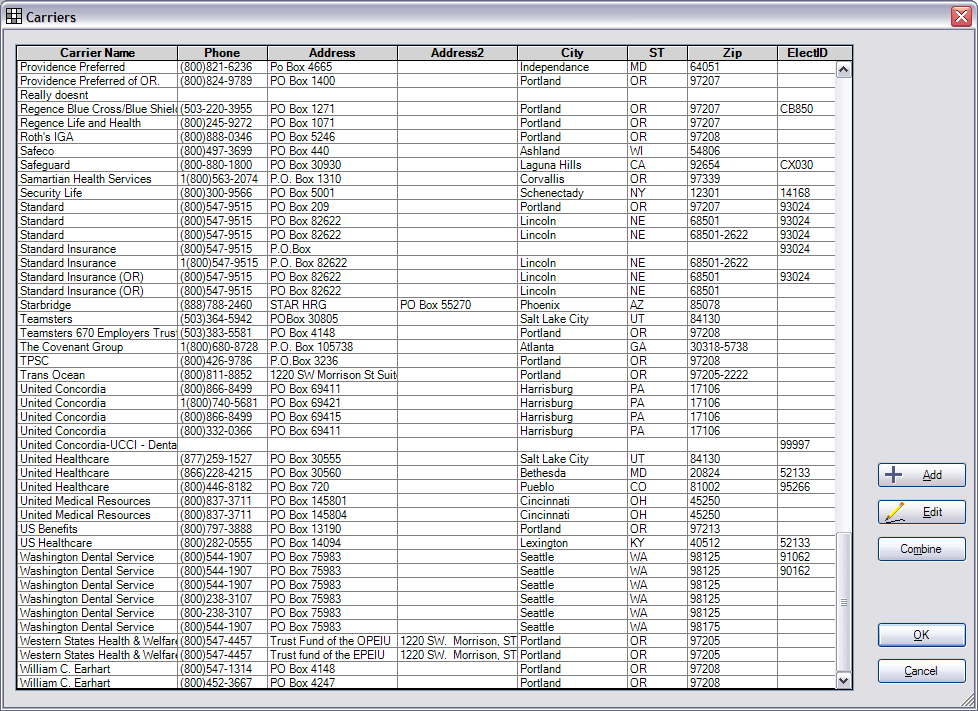Click address 'Trust Fund of the OPEIU'
Screen dimensions: 978x711
pos(331,641)
